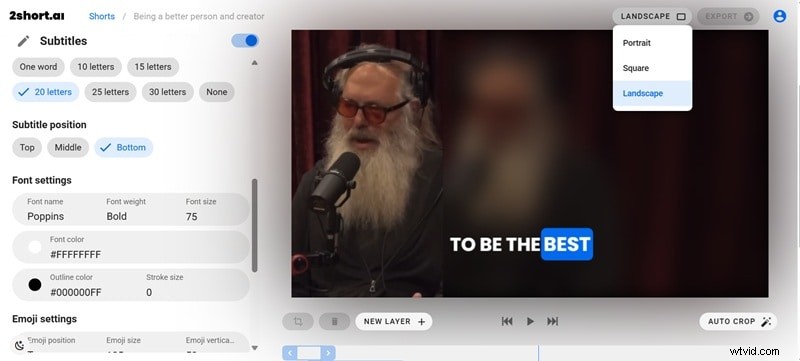Click the highlighted BEST subtitle word
The width and height of the screenshot is (800, 361).
click(567, 244)
